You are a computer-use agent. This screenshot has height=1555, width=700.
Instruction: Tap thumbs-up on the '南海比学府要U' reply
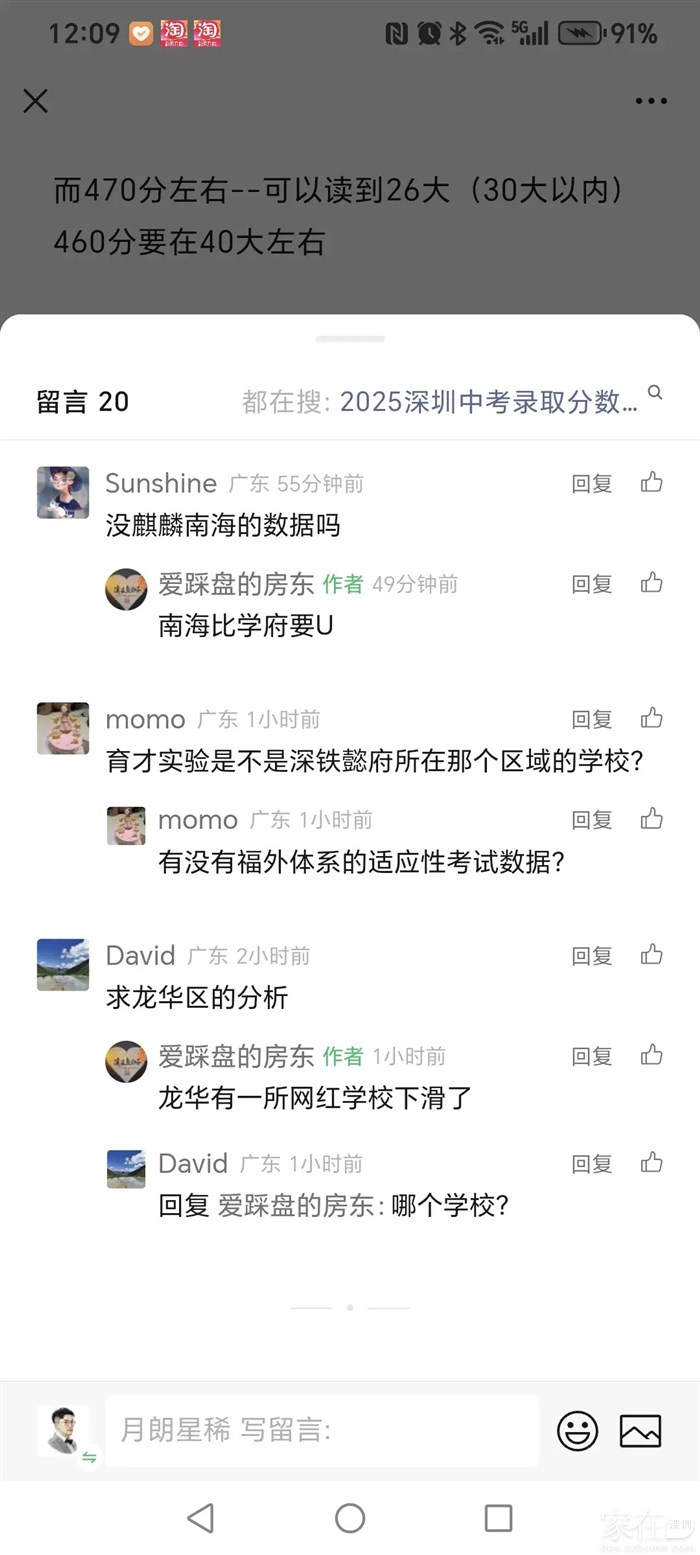click(x=652, y=583)
